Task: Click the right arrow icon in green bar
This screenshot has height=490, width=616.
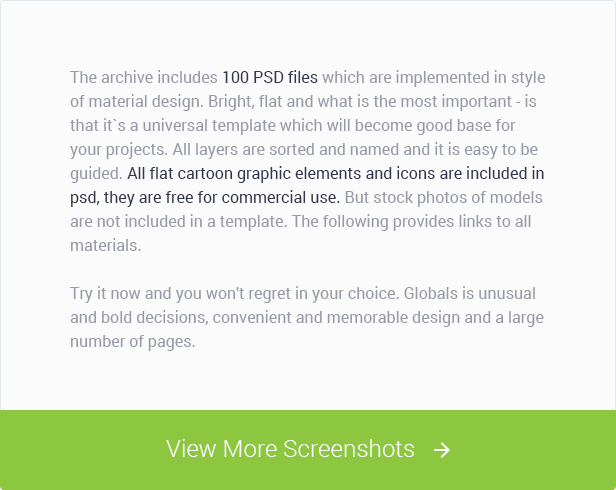Action: 442,450
